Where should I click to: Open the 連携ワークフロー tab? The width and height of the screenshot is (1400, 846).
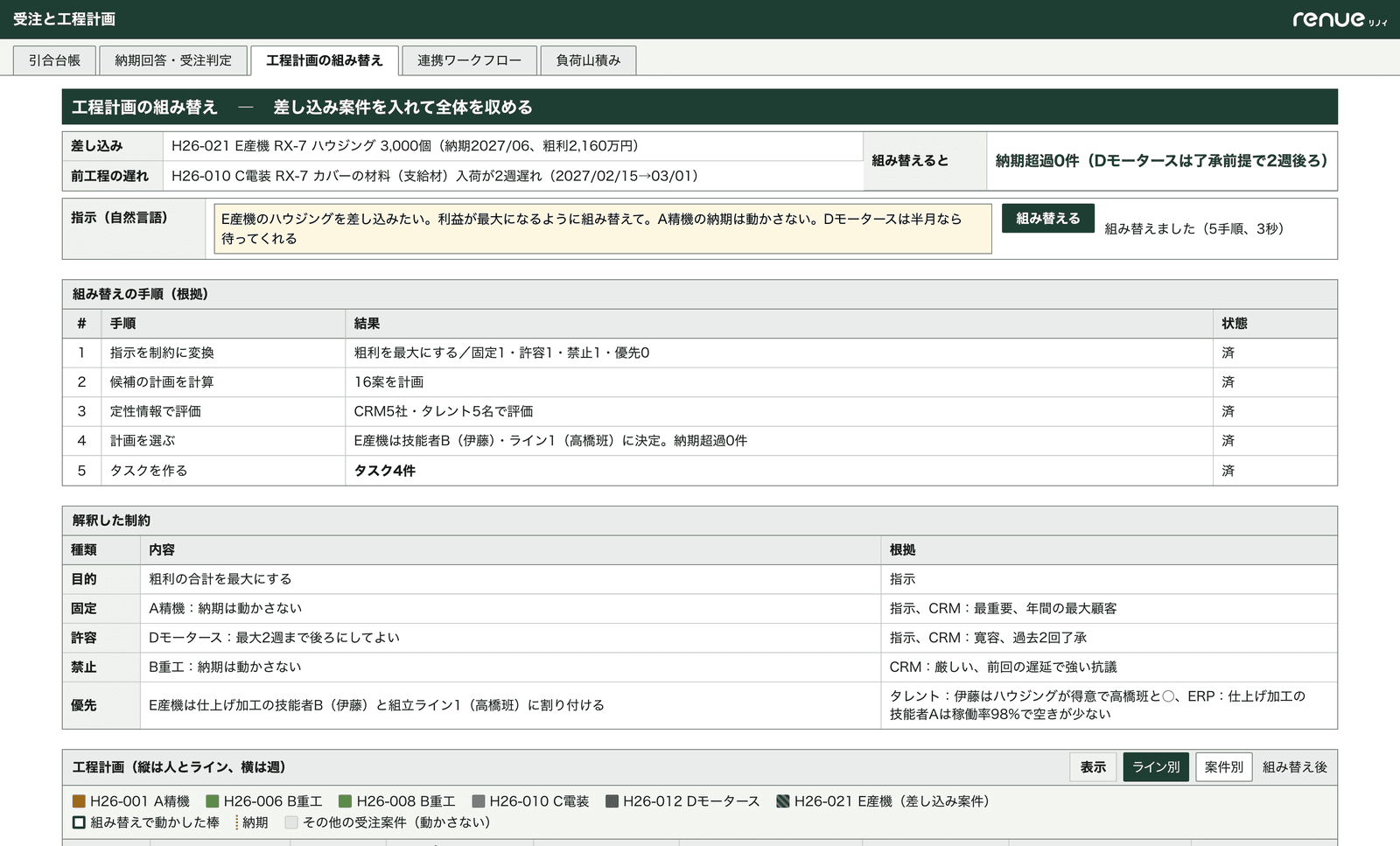tap(469, 60)
